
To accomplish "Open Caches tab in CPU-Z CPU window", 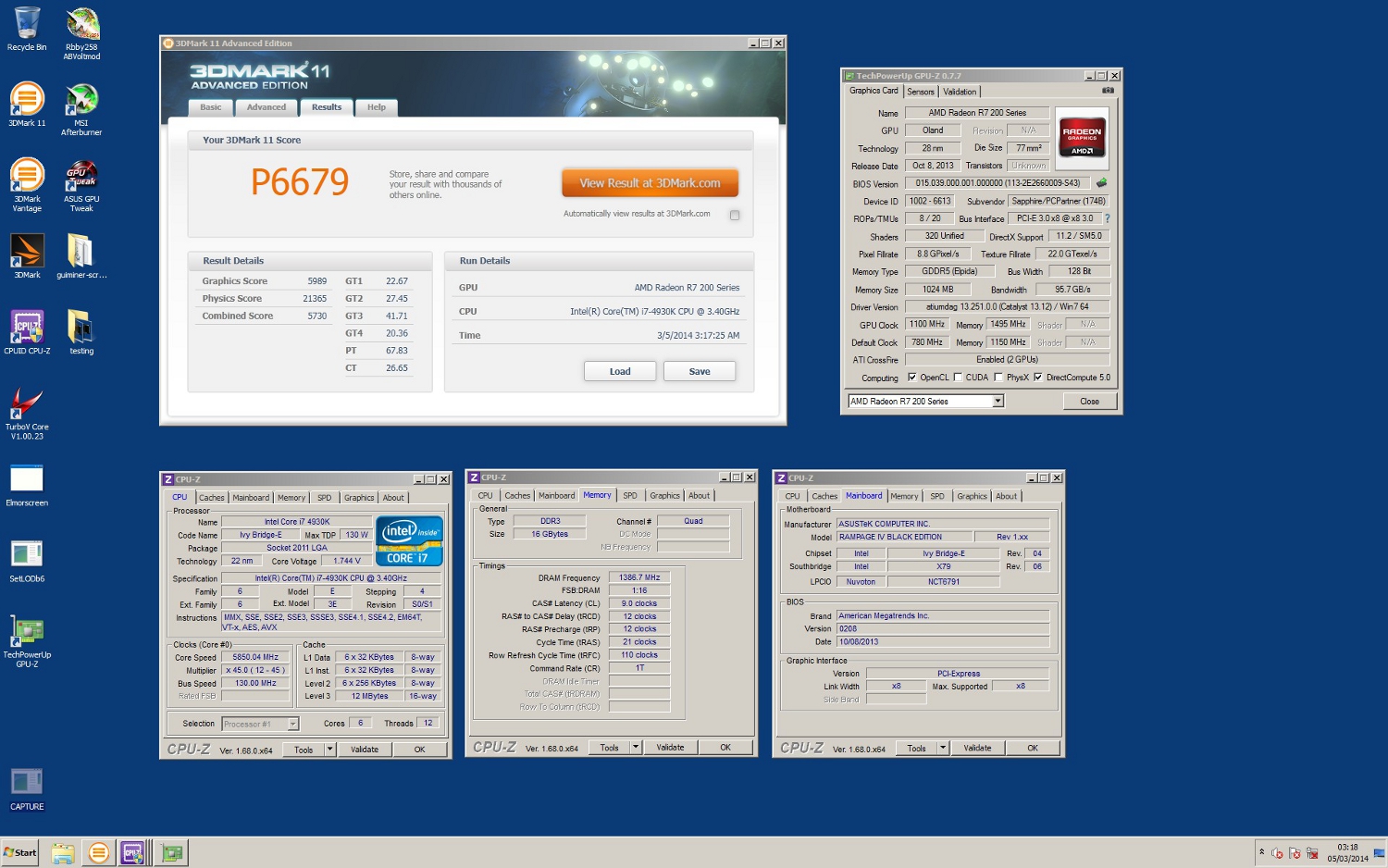I will [x=212, y=498].
